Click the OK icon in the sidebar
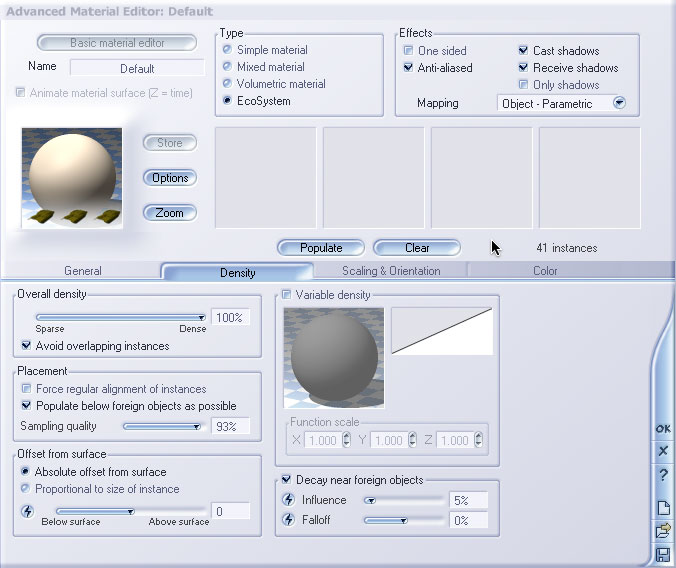This screenshot has height=568, width=676. click(662, 429)
